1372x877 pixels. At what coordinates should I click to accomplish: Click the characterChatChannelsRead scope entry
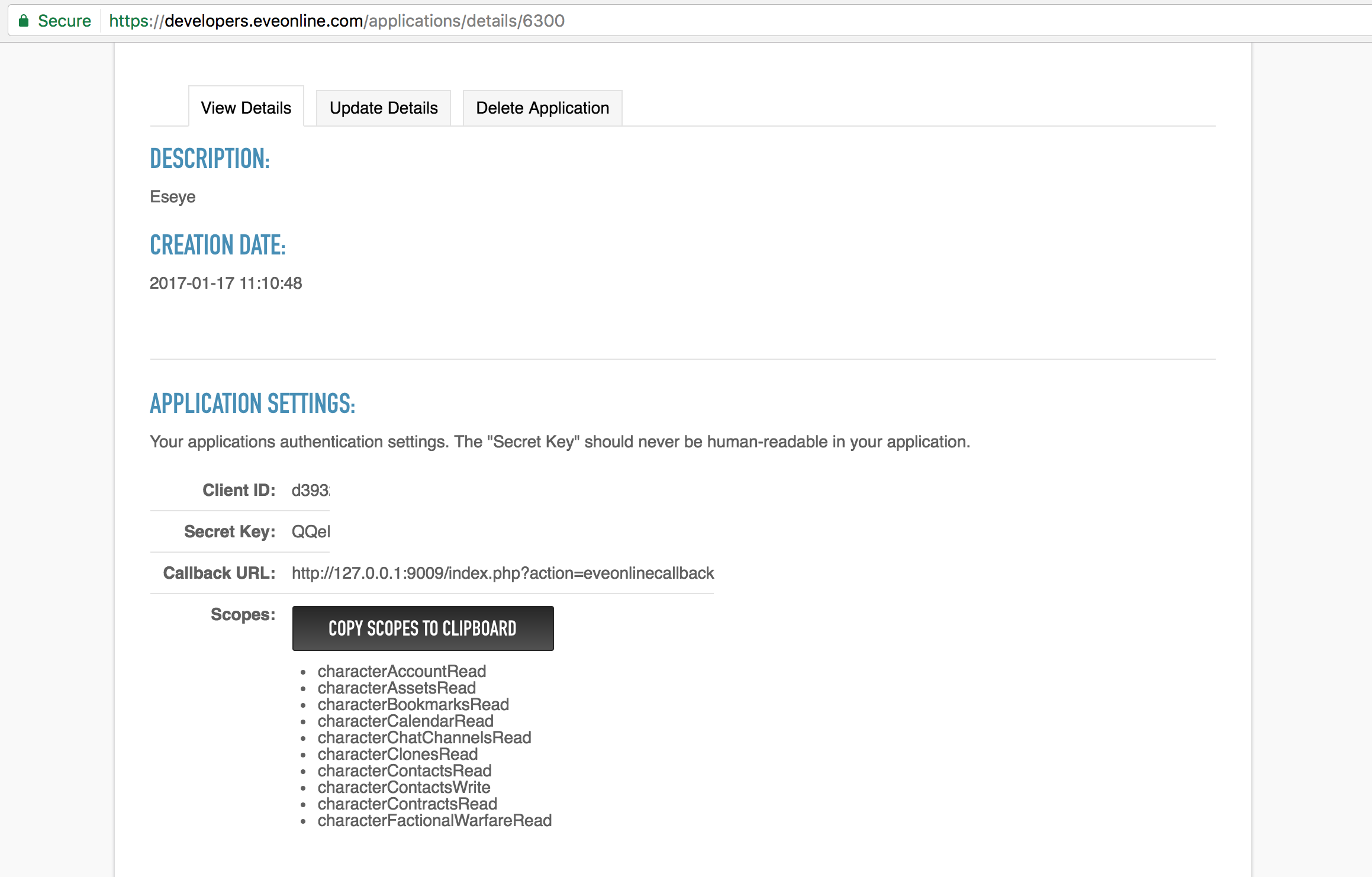coord(424,737)
